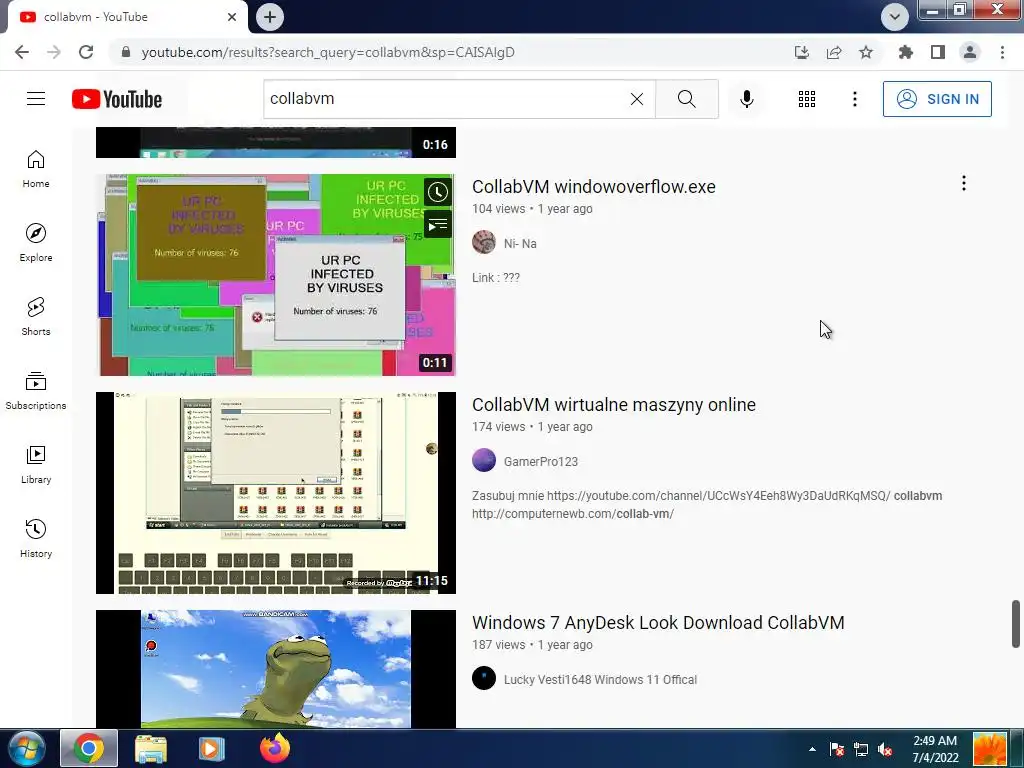Screen dimensions: 1024x768
Task: Launch Windows Media Player from taskbar
Action: tap(211, 748)
